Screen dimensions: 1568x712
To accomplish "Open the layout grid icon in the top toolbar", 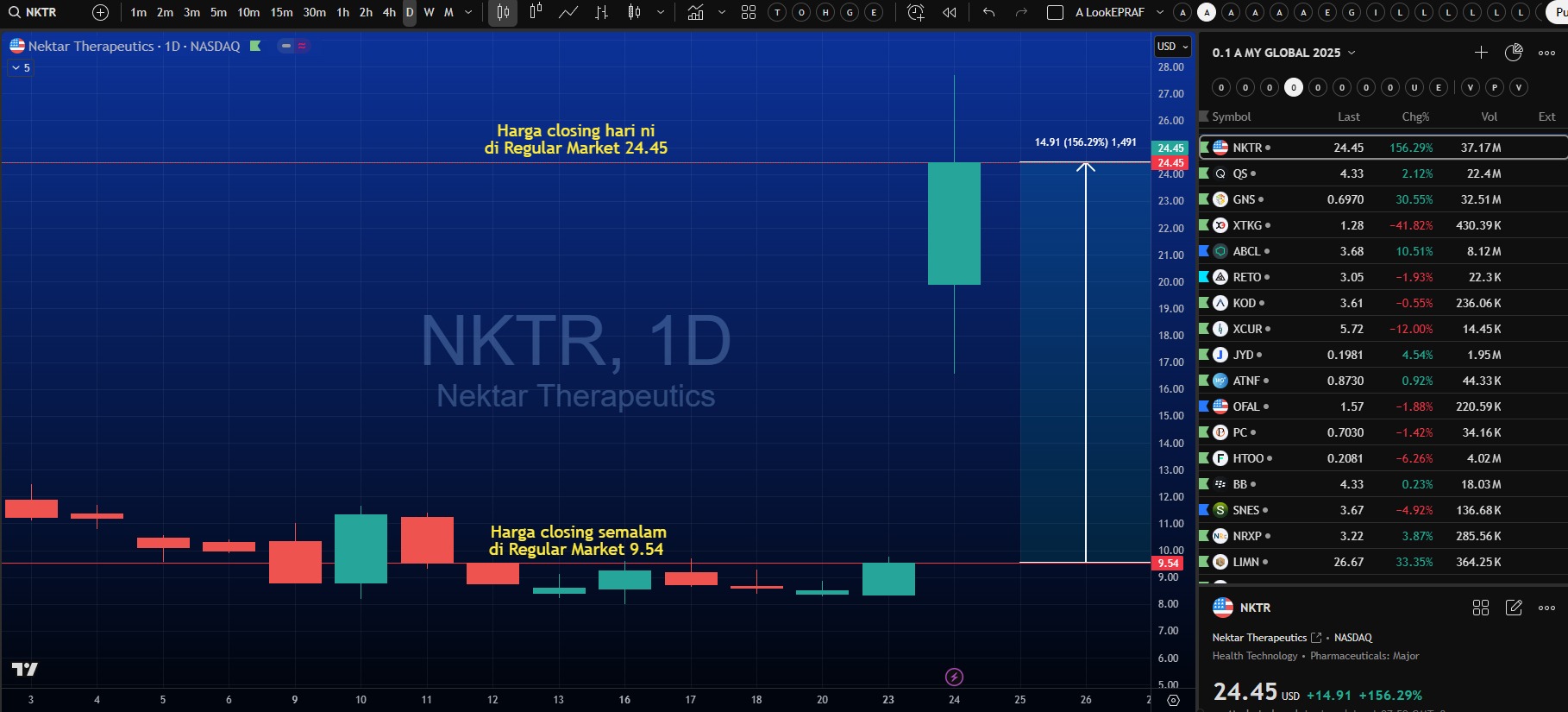I will coord(749,12).
